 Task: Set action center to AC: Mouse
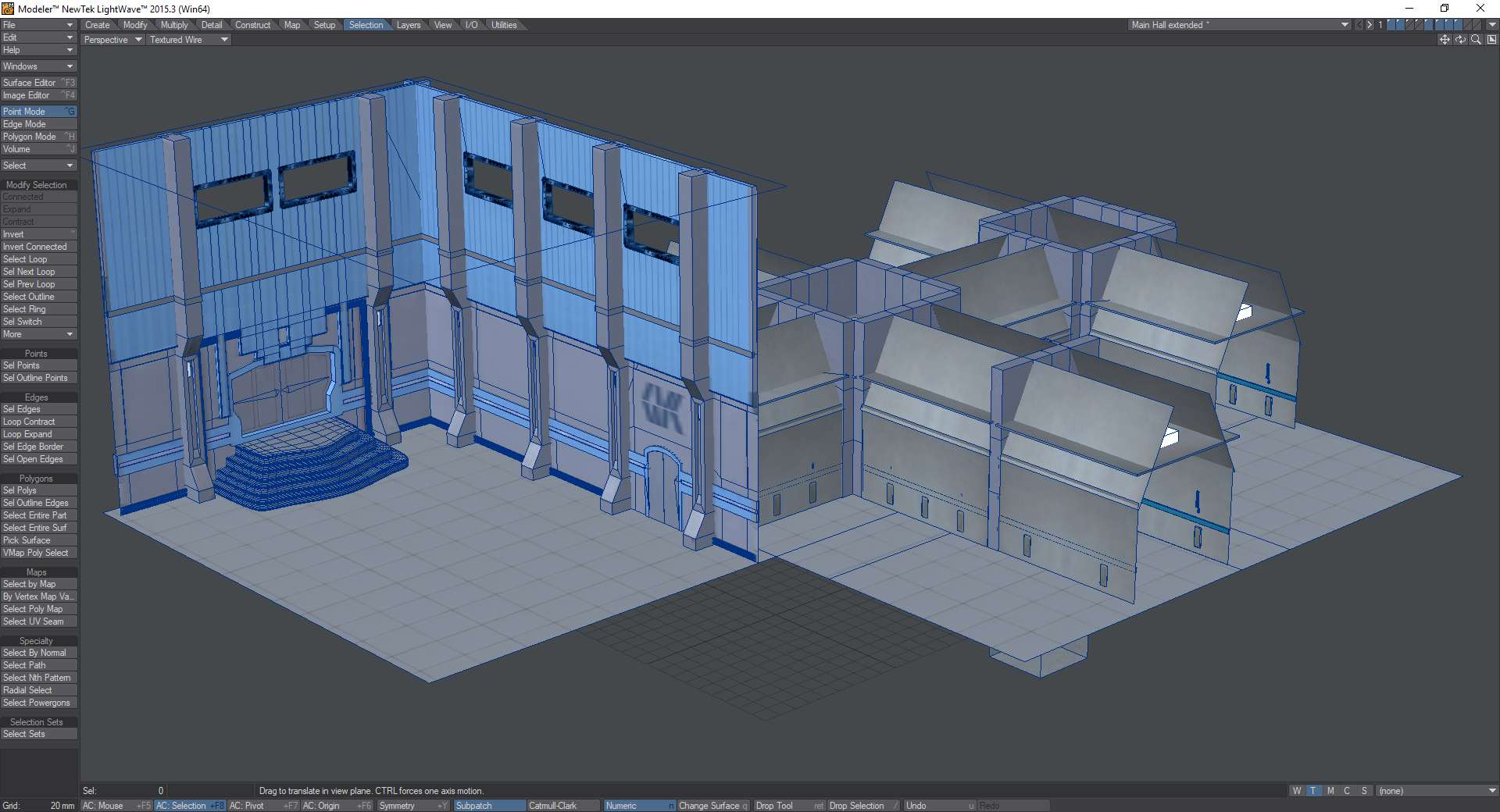pyautogui.click(x=116, y=806)
